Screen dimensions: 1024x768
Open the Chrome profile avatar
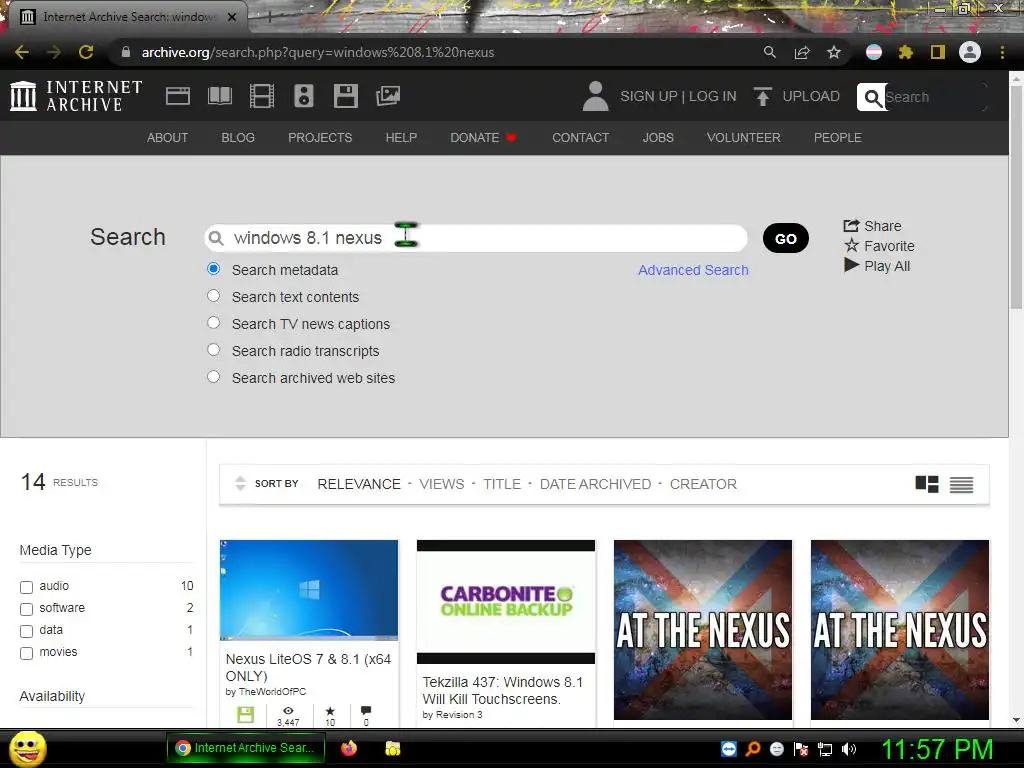(x=970, y=52)
